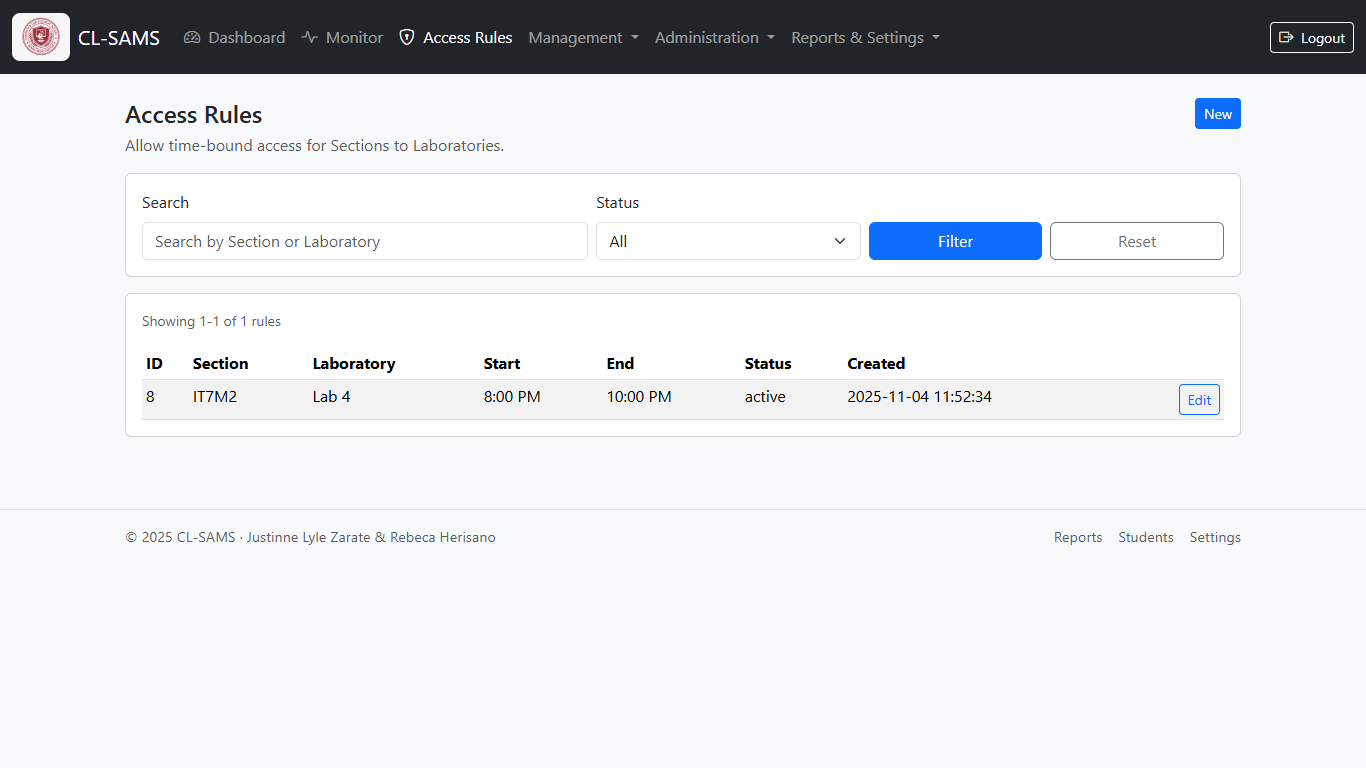Open the Reports & Settings dropdown
The width and height of the screenshot is (1366, 768).
click(865, 38)
